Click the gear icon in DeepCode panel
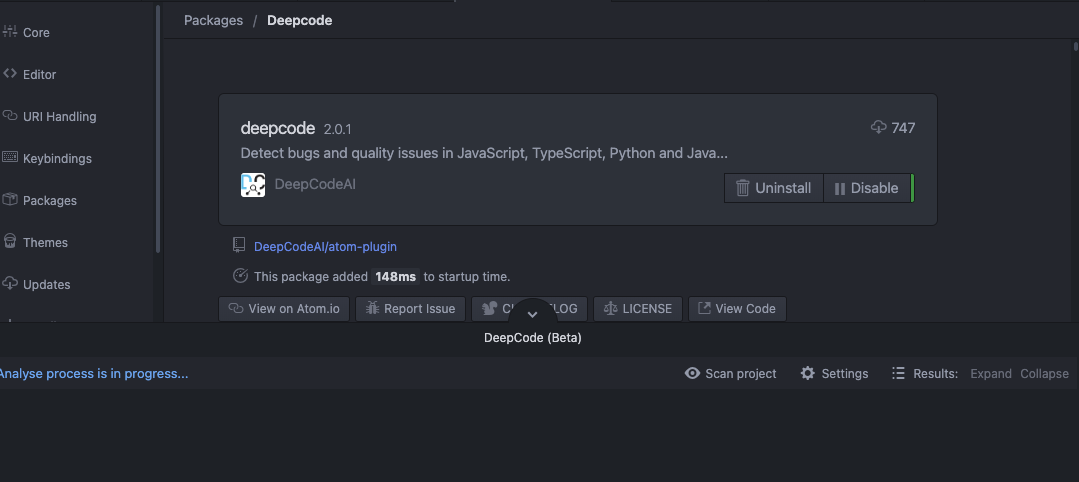The height and width of the screenshot is (482, 1079). [808, 373]
